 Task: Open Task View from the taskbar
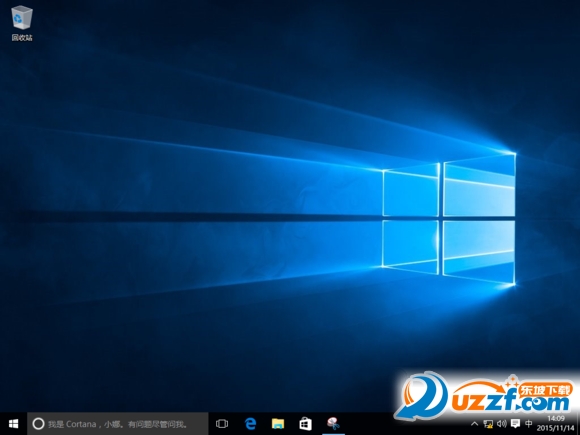[222, 424]
